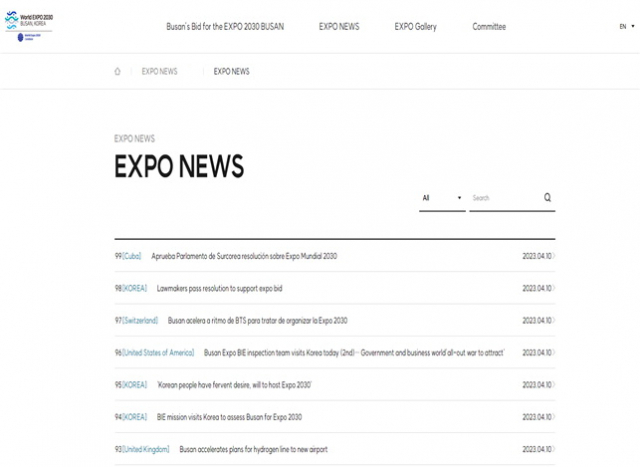Click the second EXPO NEWS breadcrumb item
This screenshot has width=640, height=467.
coord(231,72)
